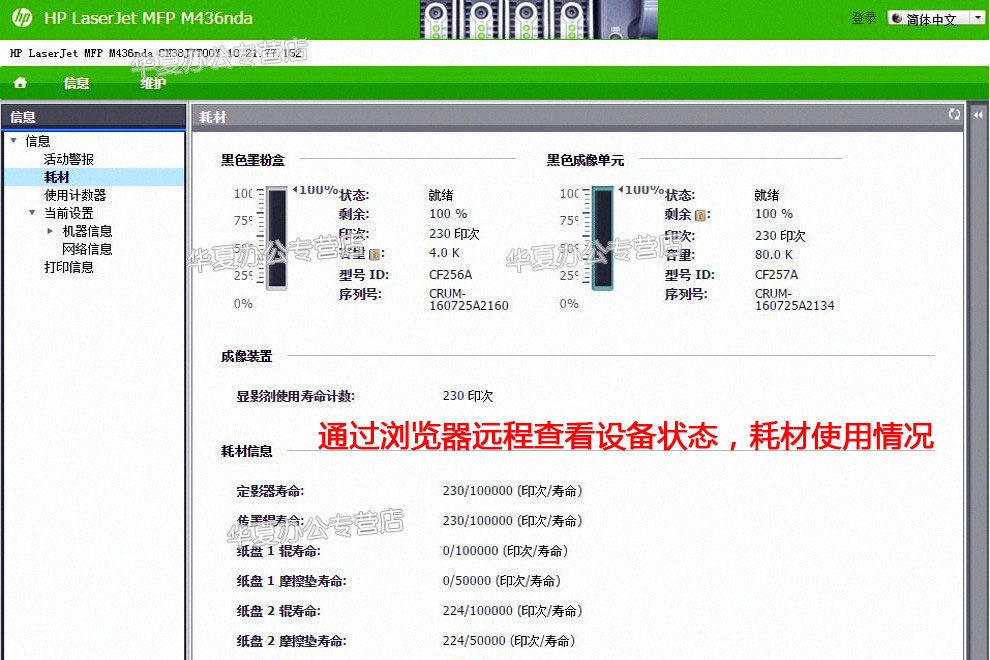The width and height of the screenshot is (990, 660).
Task: Switch to the 维护 tab
Action: click(153, 83)
